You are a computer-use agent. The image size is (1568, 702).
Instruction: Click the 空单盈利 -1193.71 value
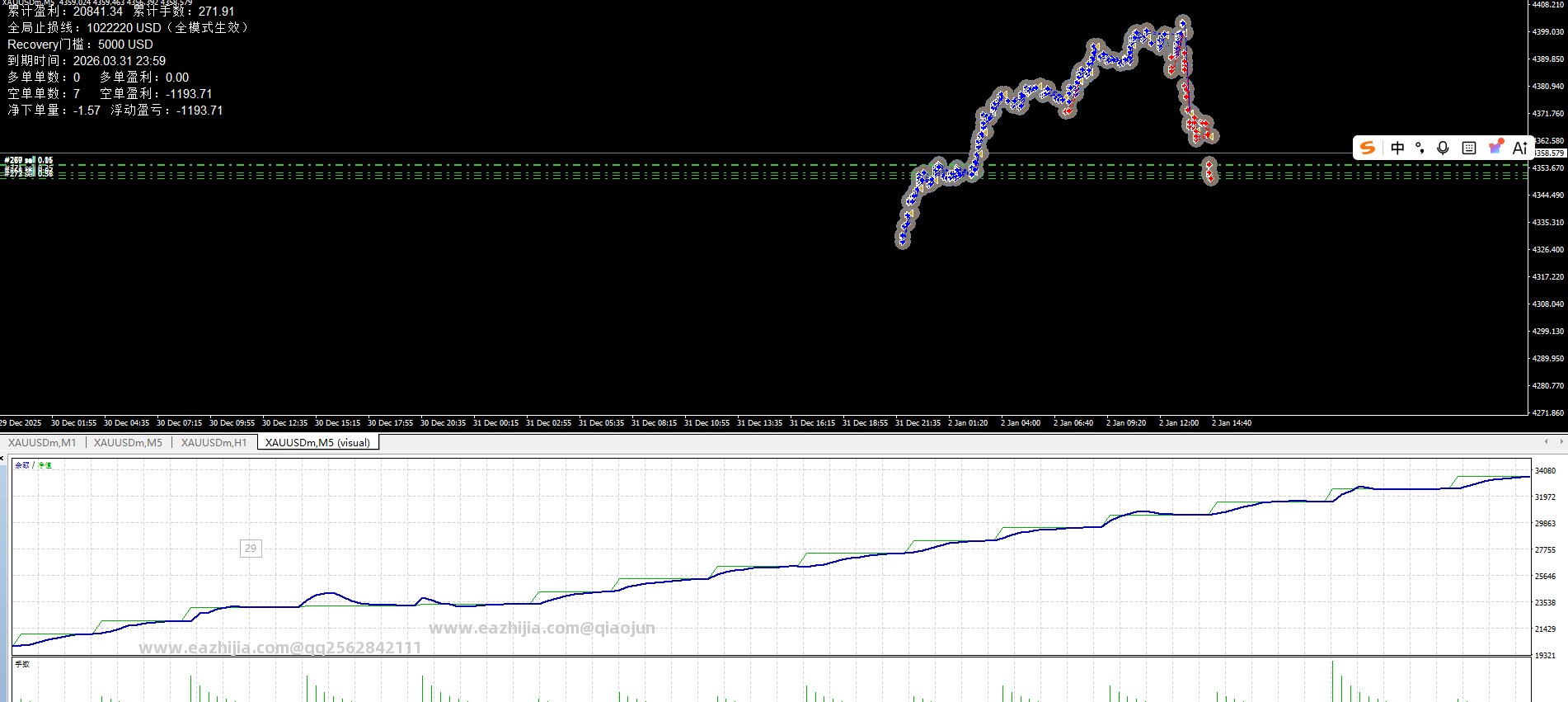(156, 94)
